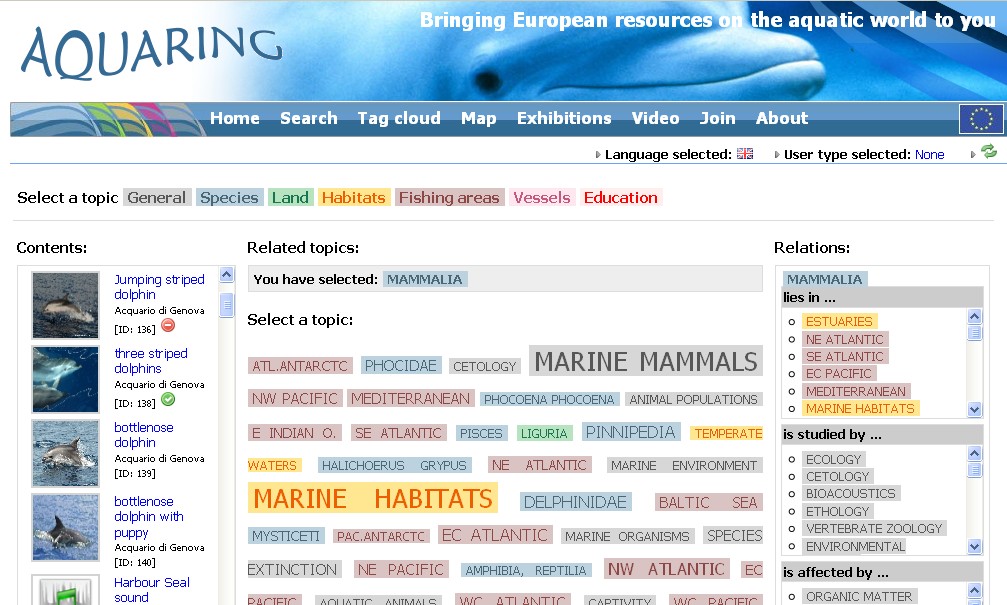Open the Search page from the navigation bar
This screenshot has width=1007, height=605.
click(309, 118)
